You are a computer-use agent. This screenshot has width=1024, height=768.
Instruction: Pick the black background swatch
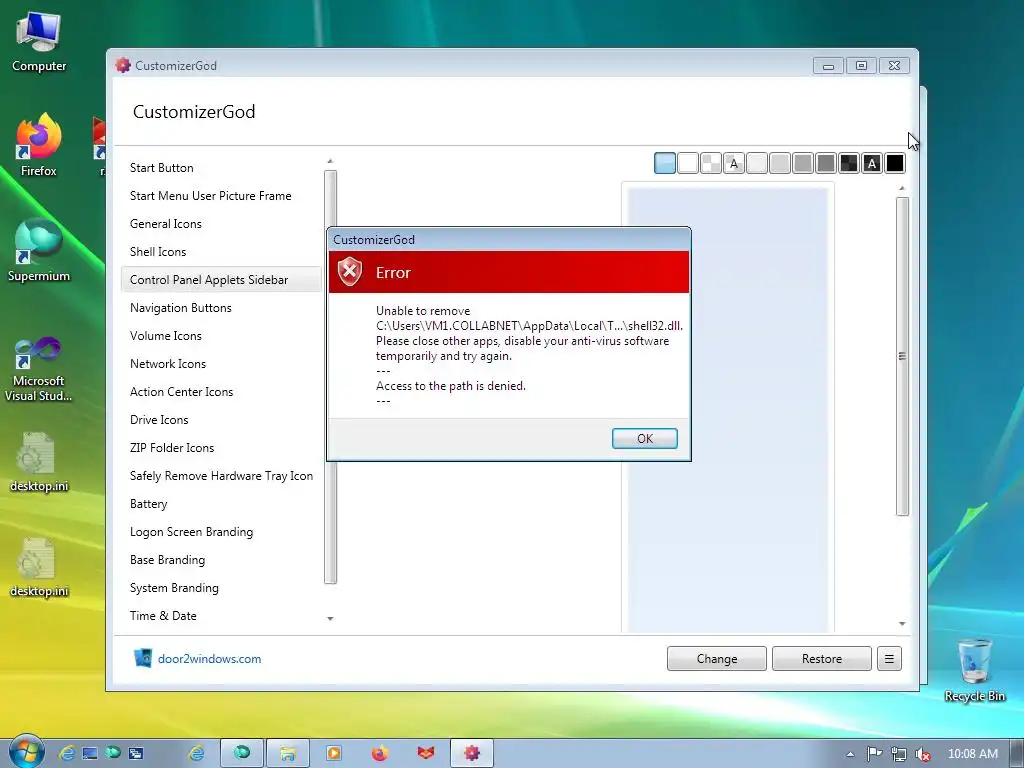tap(895, 163)
